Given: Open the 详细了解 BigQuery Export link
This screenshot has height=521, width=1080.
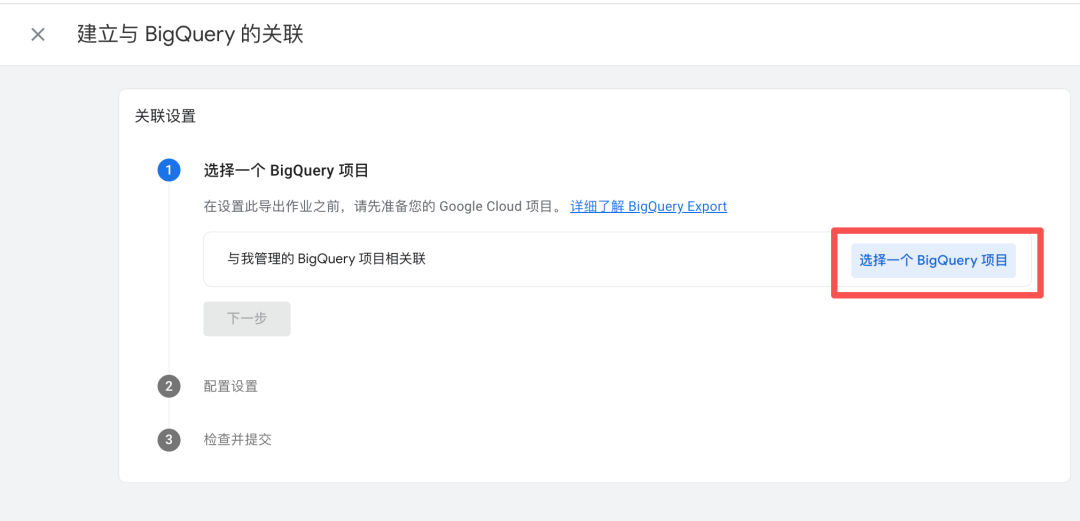Looking at the screenshot, I should 648,206.
